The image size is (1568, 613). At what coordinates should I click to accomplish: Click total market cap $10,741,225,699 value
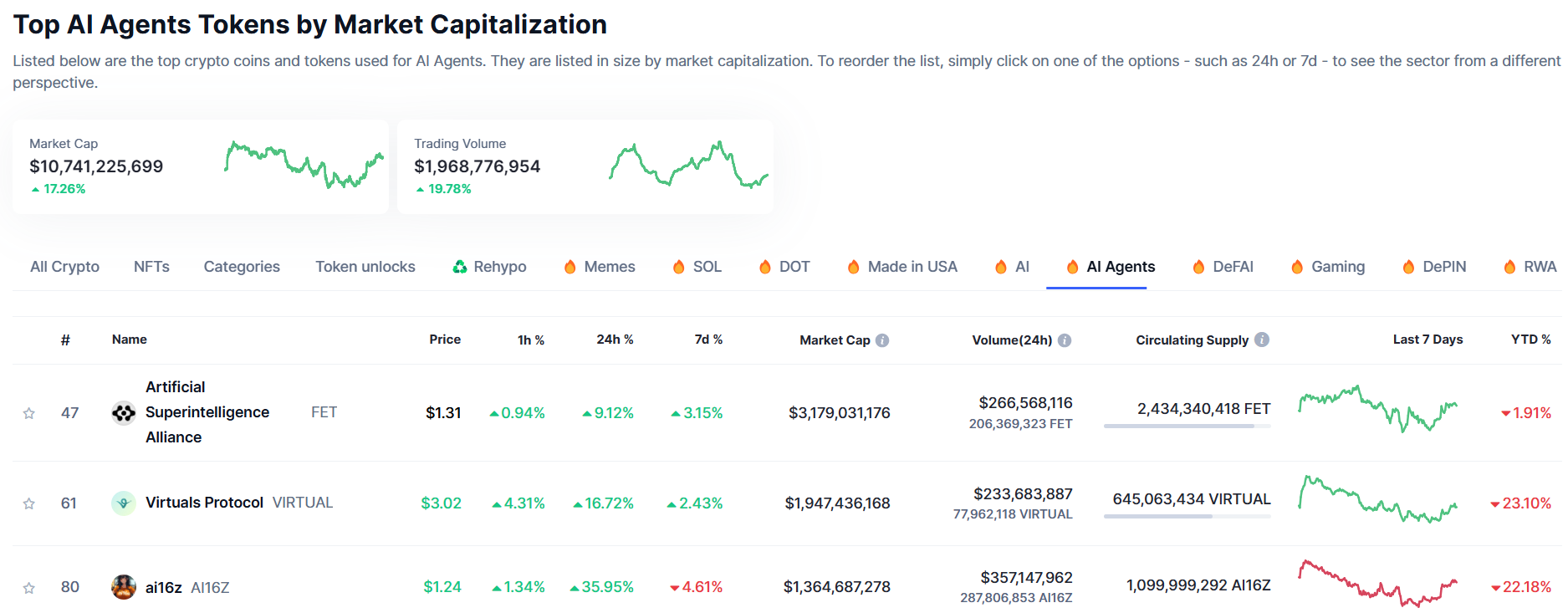[x=96, y=166]
